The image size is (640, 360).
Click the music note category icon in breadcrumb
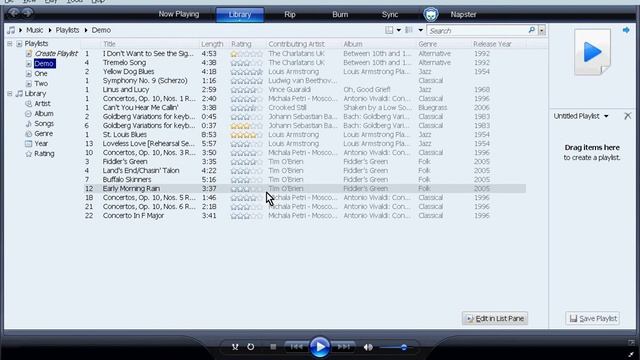[11, 30]
